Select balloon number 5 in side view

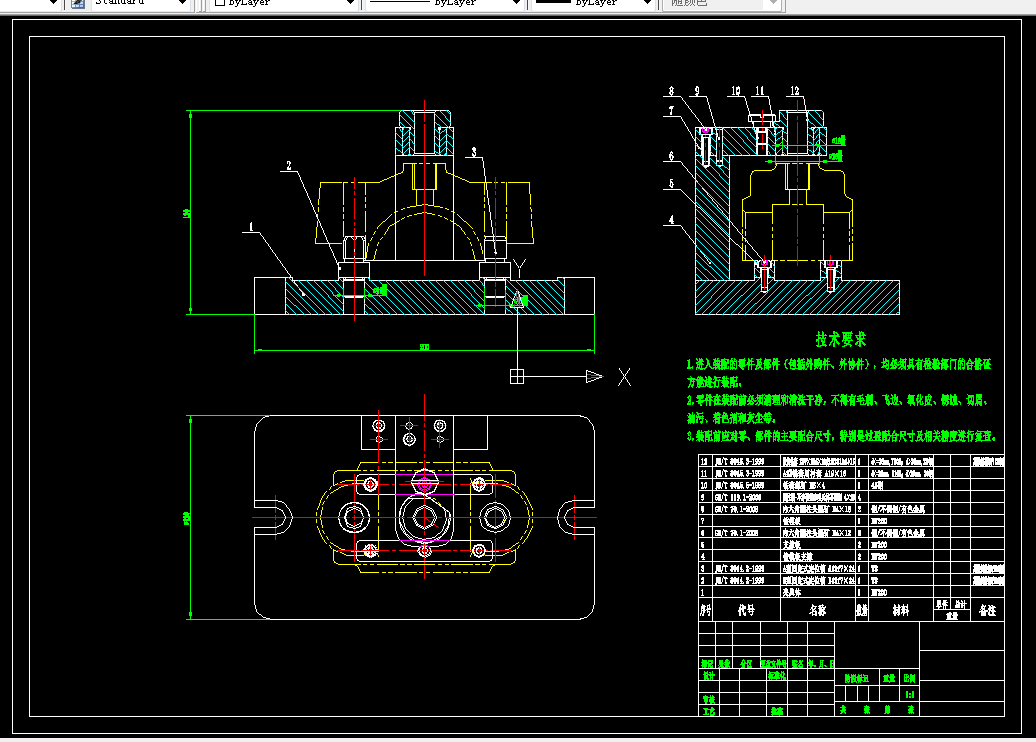(671, 184)
